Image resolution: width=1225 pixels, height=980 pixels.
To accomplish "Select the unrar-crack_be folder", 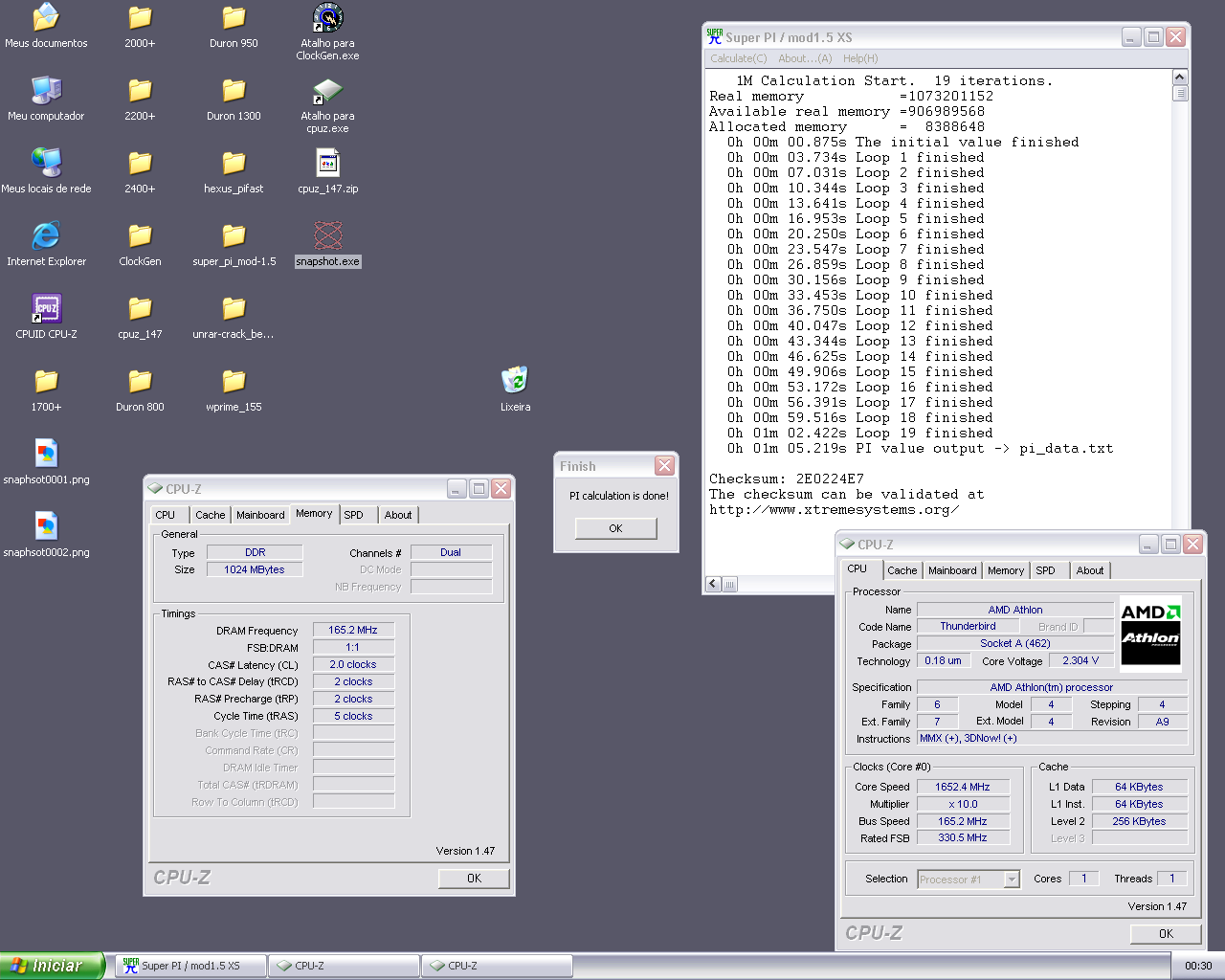I will 234,317.
